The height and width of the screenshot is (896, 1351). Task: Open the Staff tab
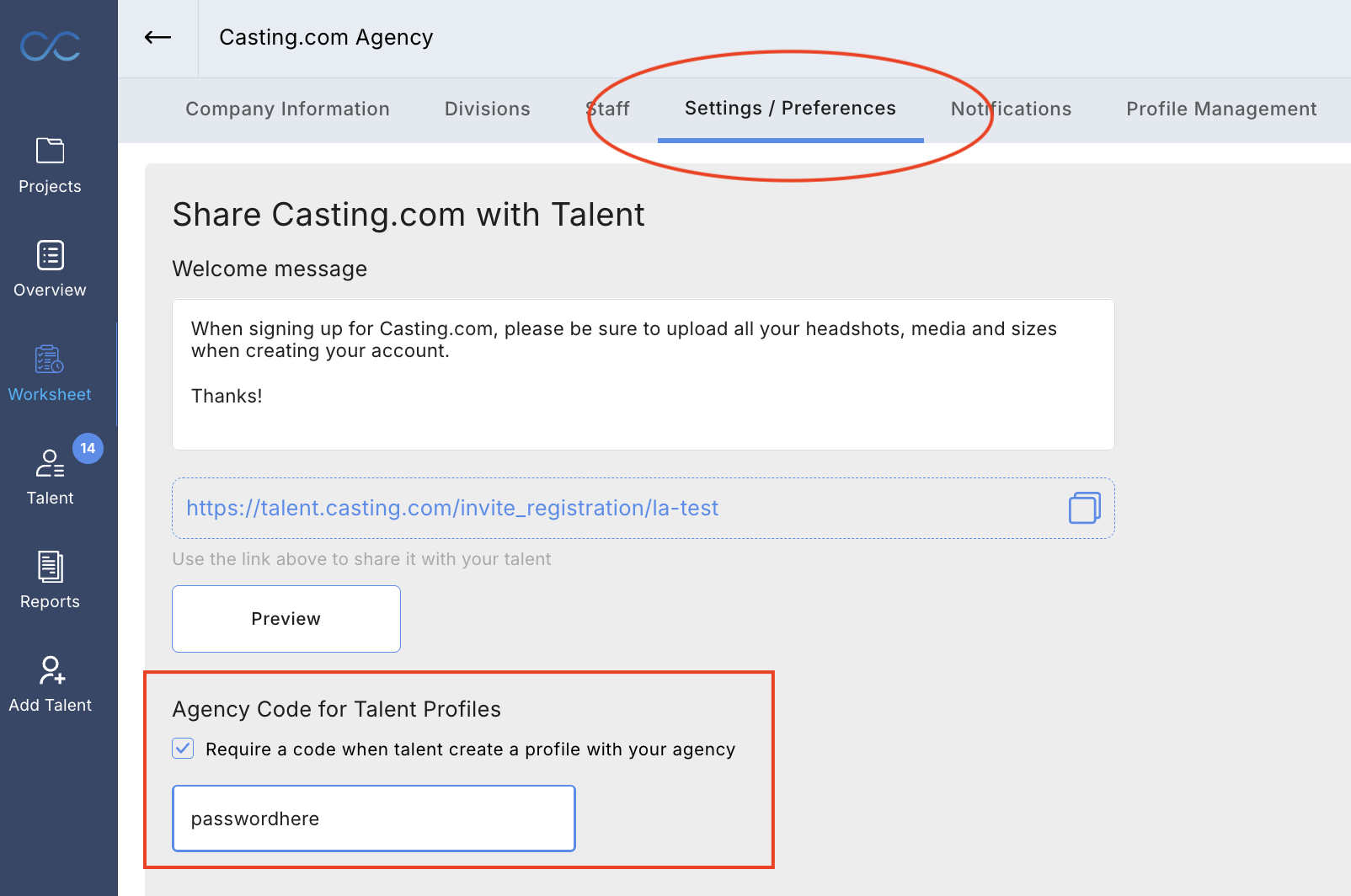click(607, 109)
